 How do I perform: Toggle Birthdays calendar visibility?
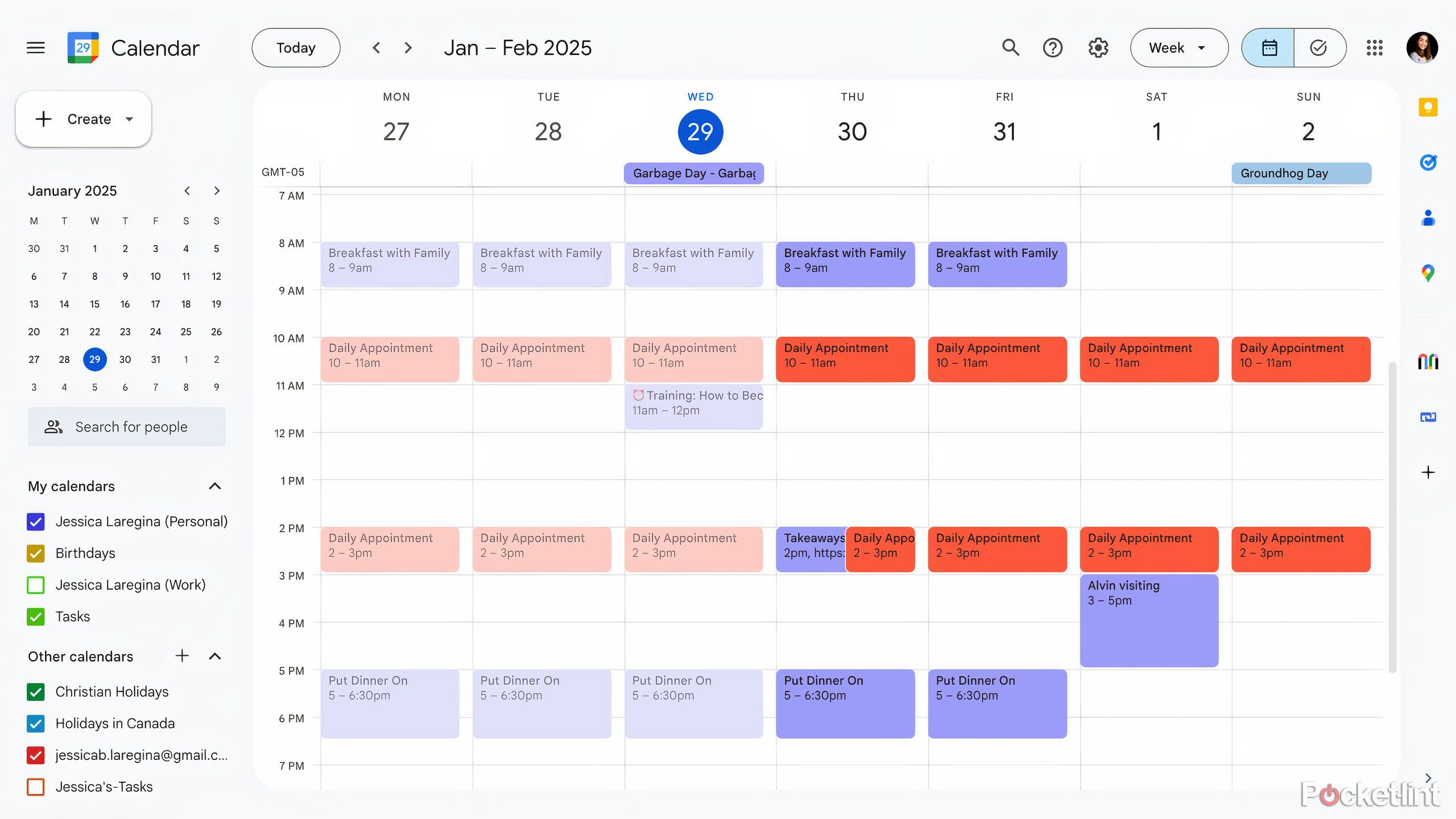click(37, 553)
